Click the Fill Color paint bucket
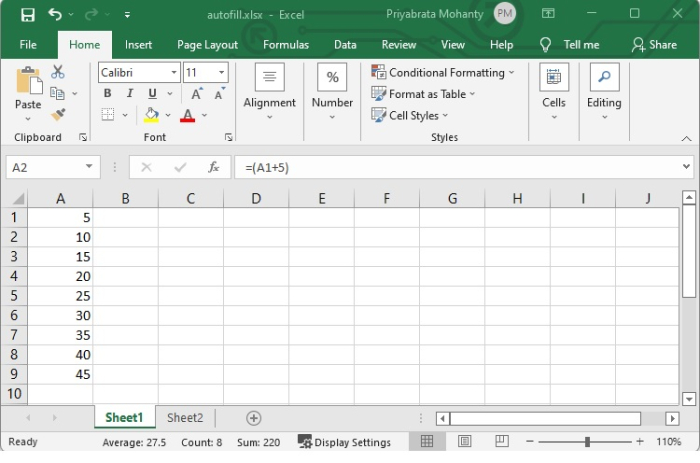Viewport: 700px width, 463px height. click(x=152, y=115)
